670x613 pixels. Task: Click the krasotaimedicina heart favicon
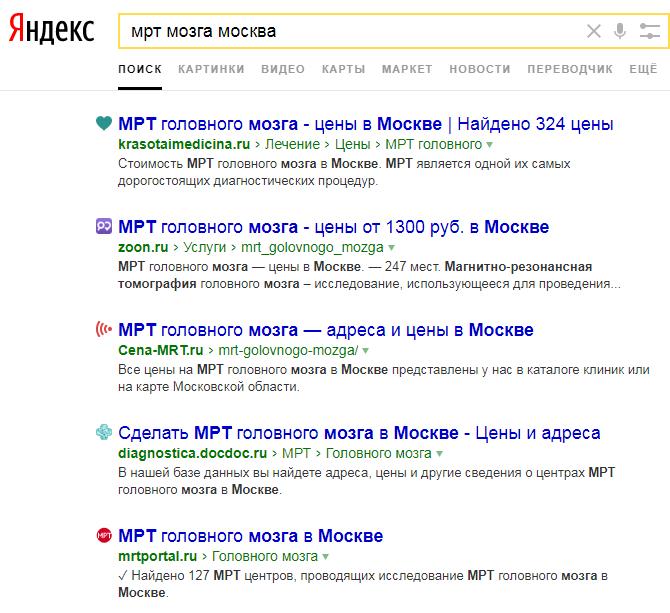point(104,123)
